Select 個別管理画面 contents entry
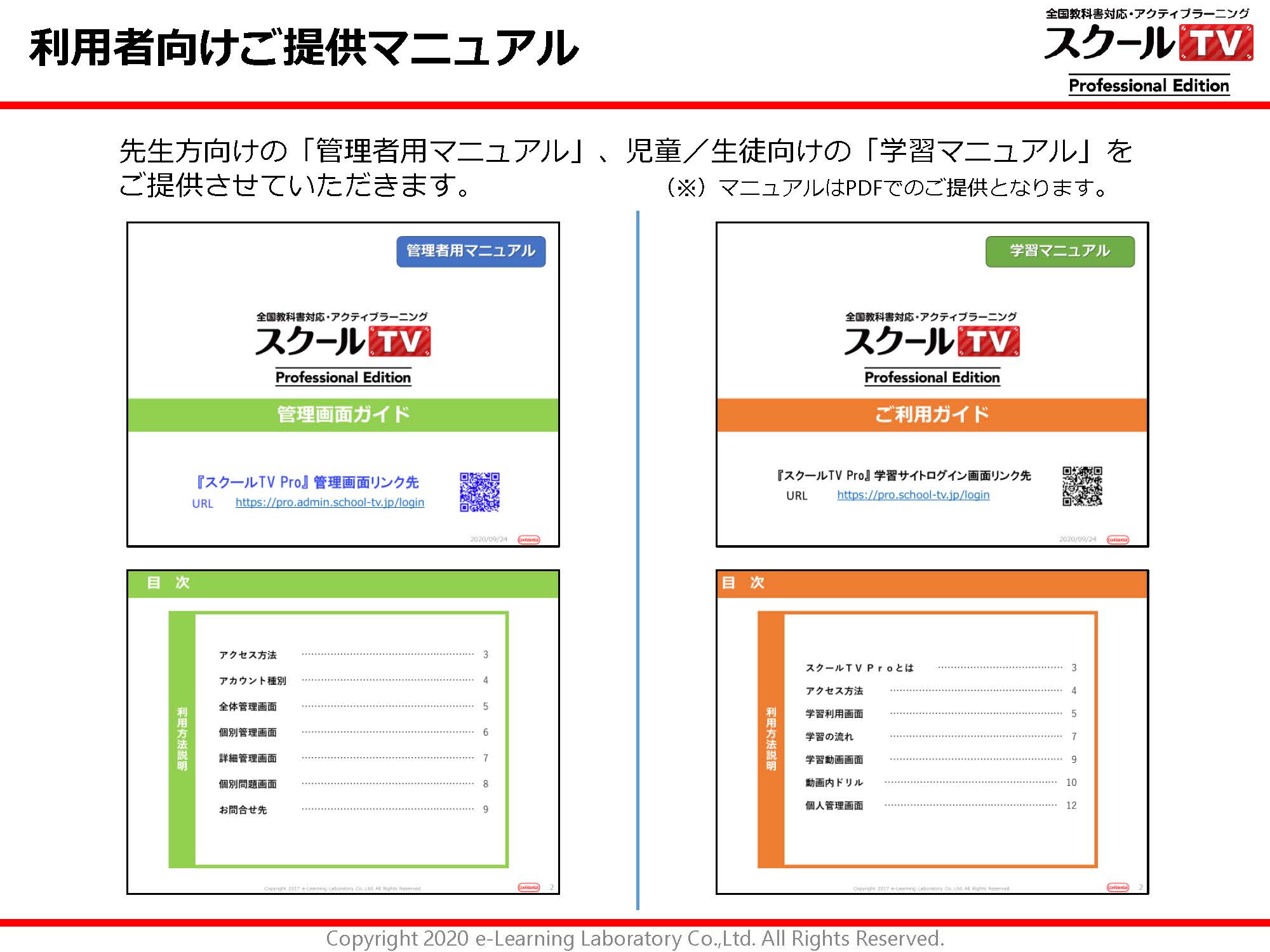Viewport: 1270px width, 952px height. (x=248, y=732)
